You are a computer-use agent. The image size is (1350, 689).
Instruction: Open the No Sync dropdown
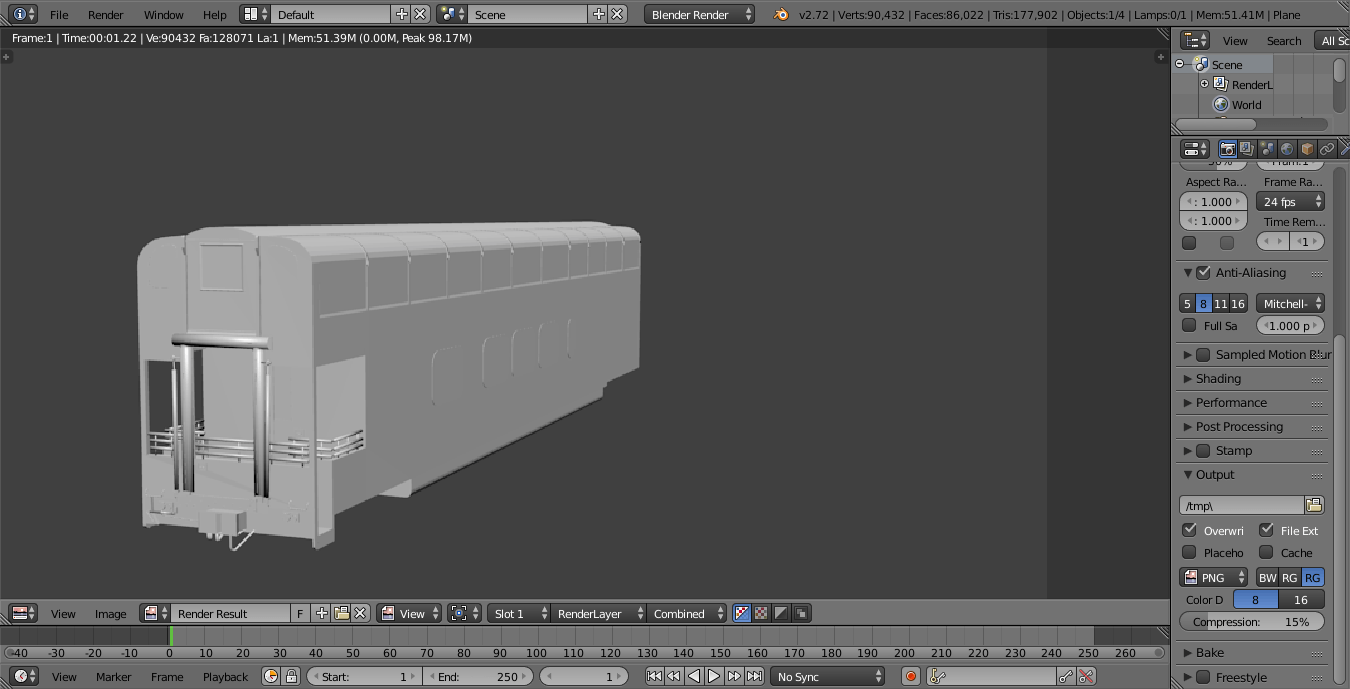pos(828,676)
